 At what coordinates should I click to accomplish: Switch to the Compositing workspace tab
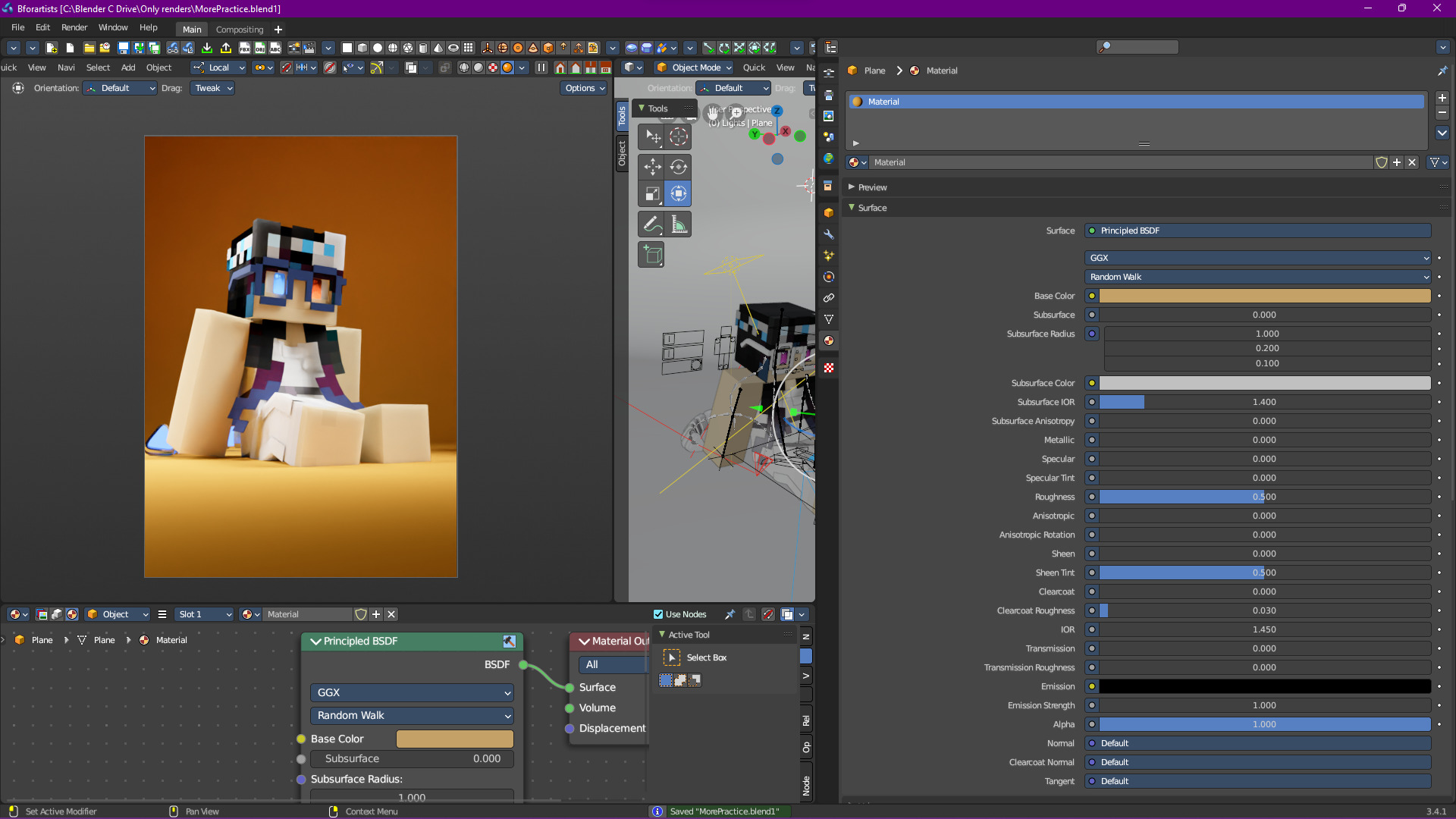point(240,30)
